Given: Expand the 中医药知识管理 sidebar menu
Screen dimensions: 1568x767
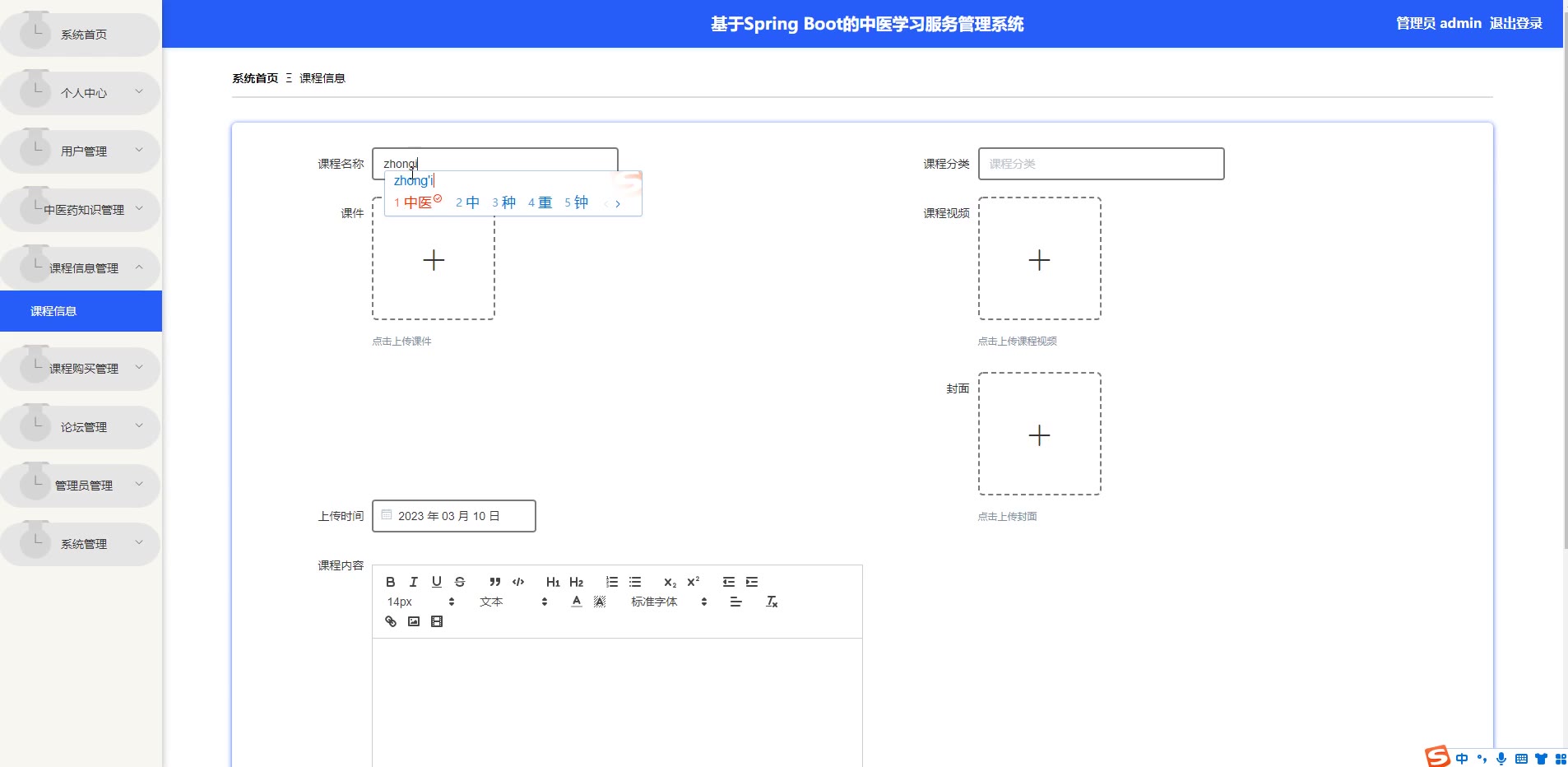Looking at the screenshot, I should point(80,210).
